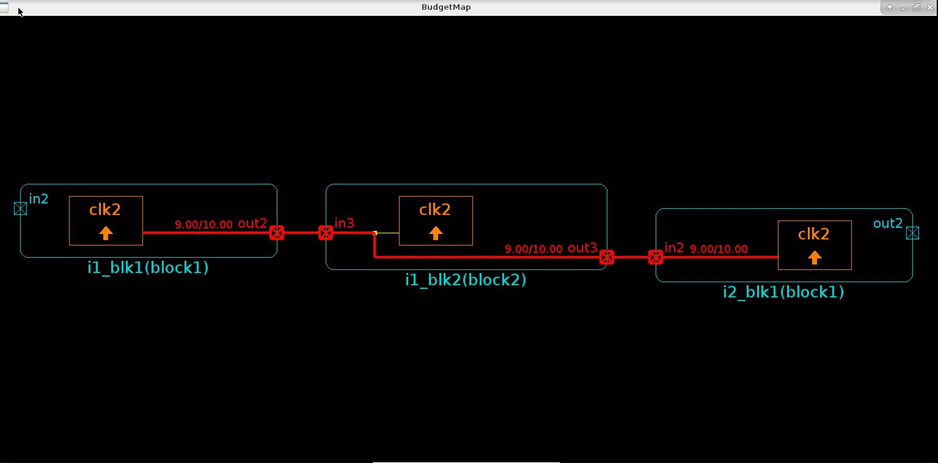Viewport: 938px width, 463px height.
Task: Click clk2 arrow inside i2_blk1
Action: pyautogui.click(x=814, y=258)
